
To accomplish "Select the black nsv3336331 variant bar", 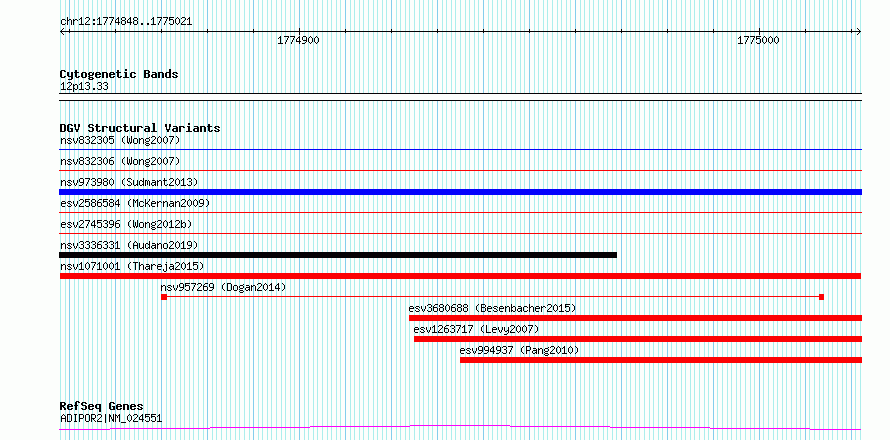I will click(x=338, y=255).
